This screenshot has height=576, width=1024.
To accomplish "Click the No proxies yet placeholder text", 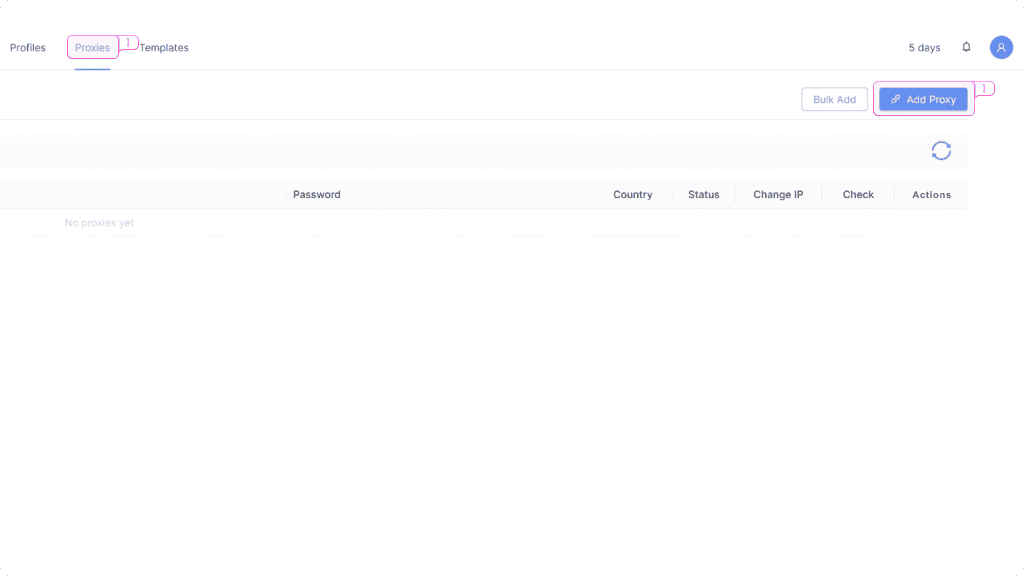I will [99, 222].
